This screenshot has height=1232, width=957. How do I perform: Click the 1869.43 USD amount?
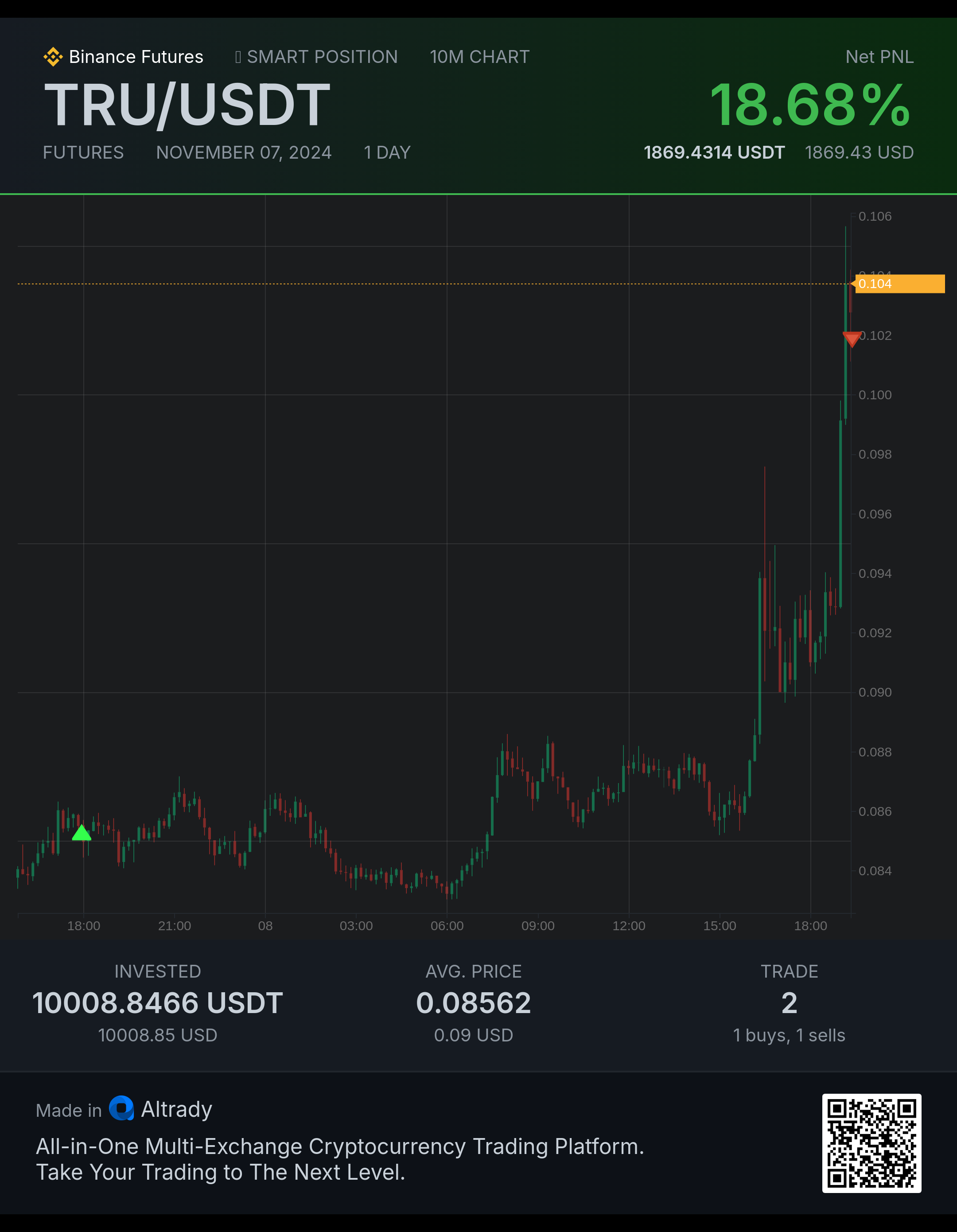click(859, 152)
